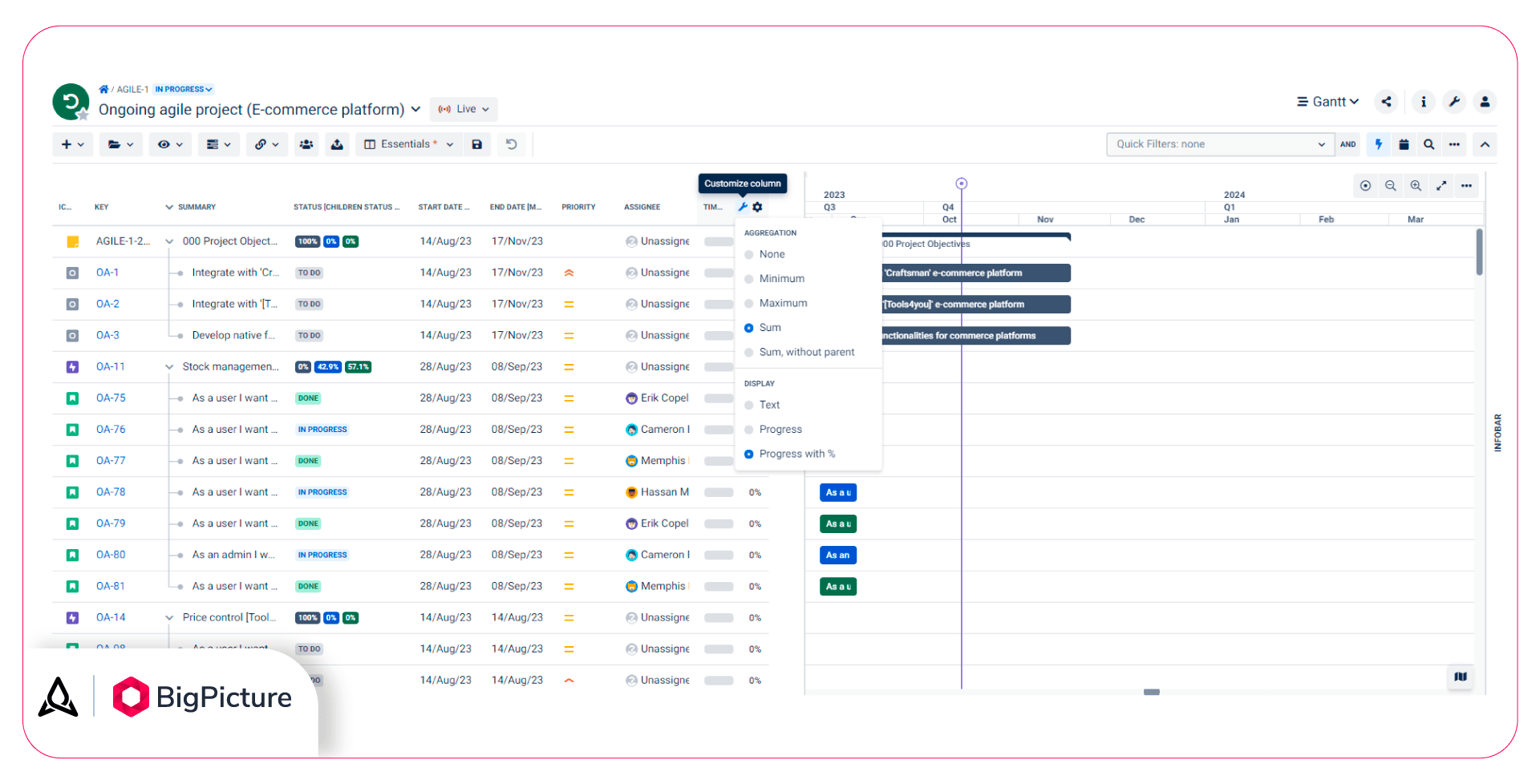Click the Gantt fullscreen expand icon
This screenshot has height=784, width=1540.
coord(1441,186)
